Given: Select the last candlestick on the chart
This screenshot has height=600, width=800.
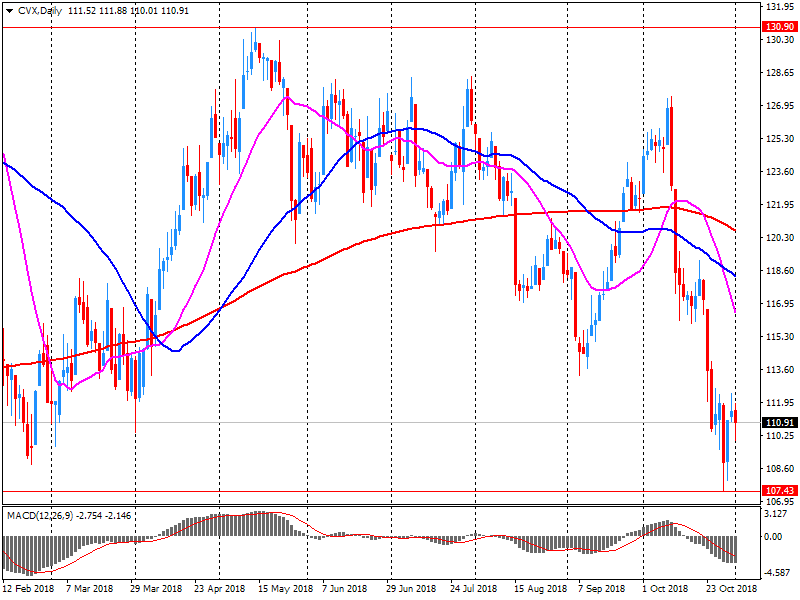Looking at the screenshot, I should (736, 416).
